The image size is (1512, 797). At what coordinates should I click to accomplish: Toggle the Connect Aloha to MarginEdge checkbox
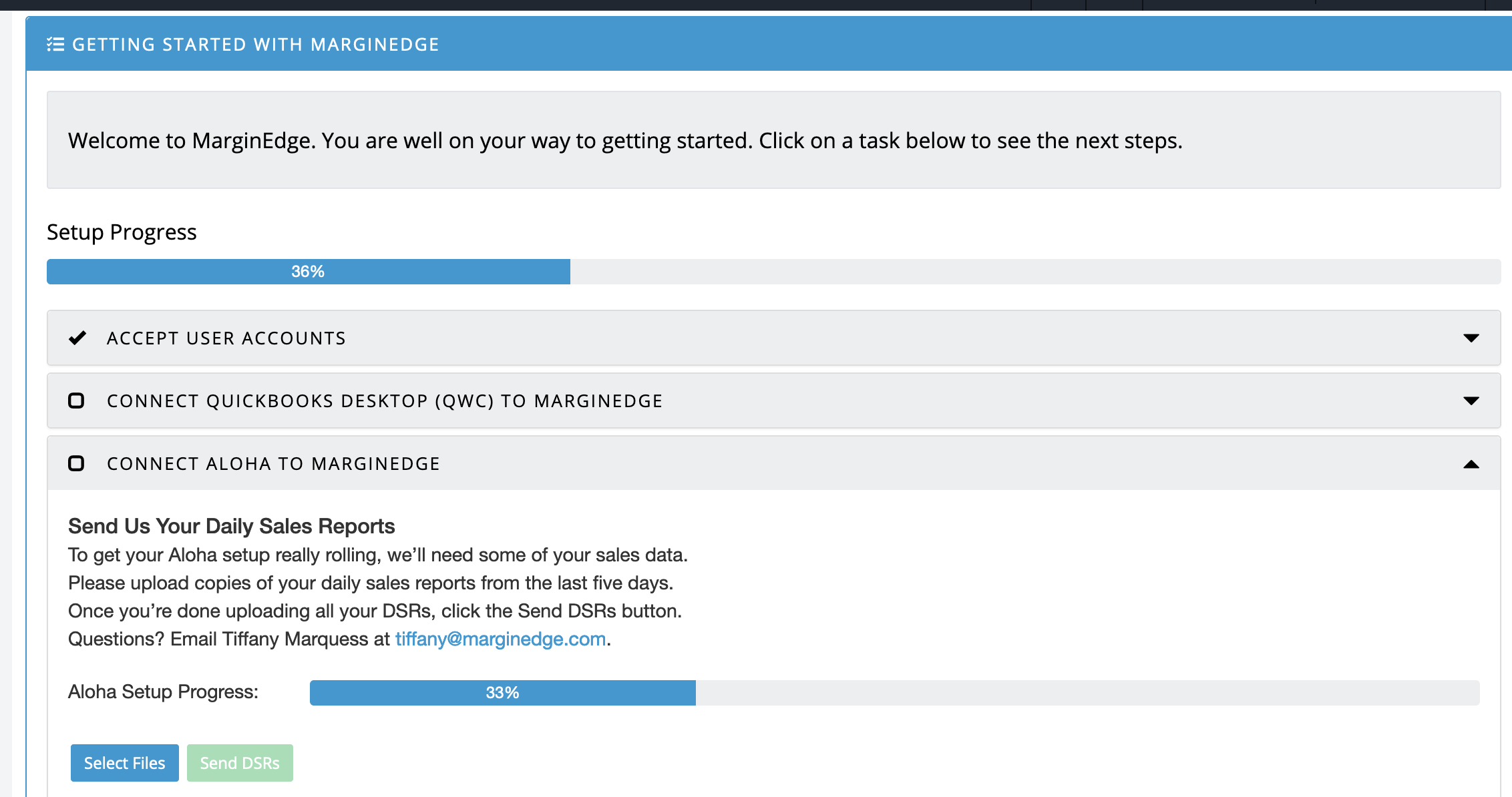[x=77, y=463]
